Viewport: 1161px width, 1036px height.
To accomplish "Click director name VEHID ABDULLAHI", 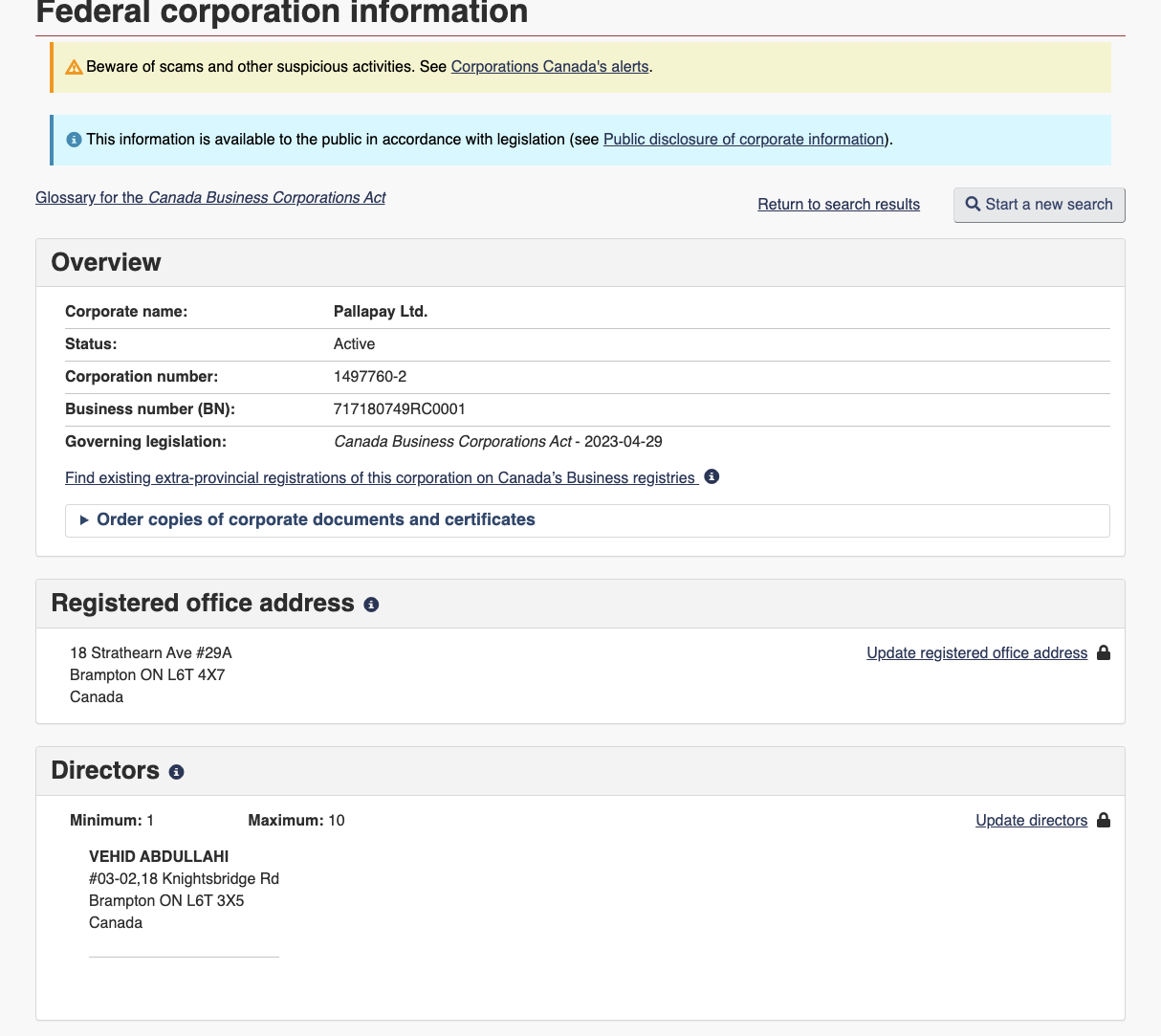I will pos(159,857).
